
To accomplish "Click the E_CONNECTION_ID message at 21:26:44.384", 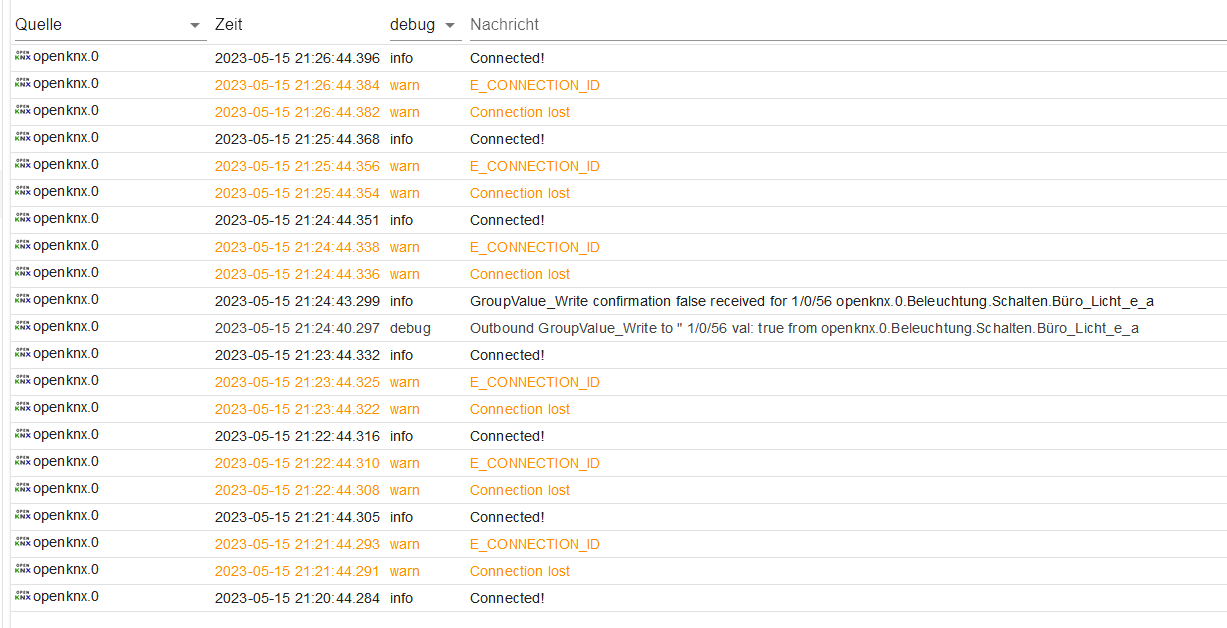I will pos(534,85).
